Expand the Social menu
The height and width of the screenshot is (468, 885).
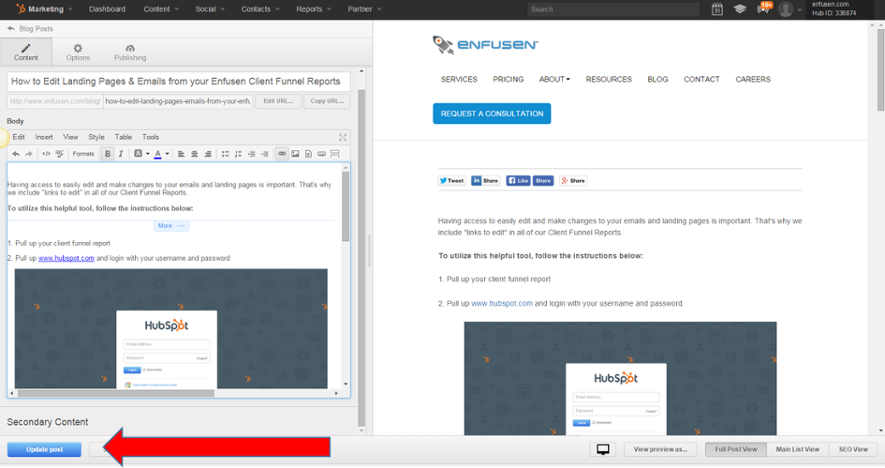[210, 9]
